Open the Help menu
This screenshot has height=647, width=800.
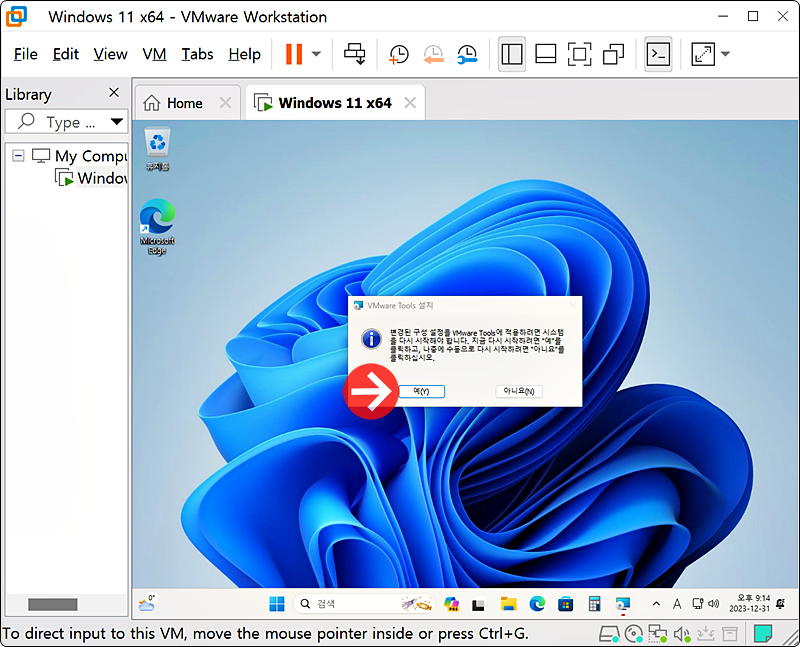pos(244,54)
